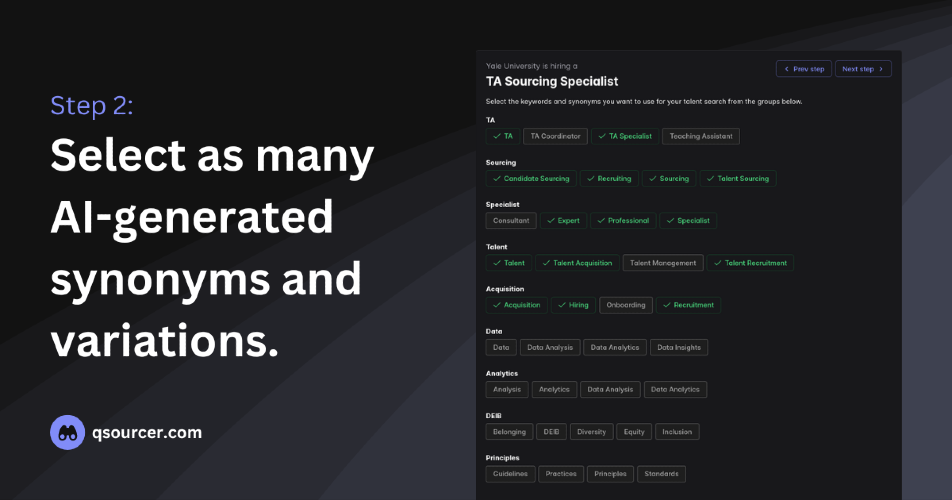
Task: Select the Guidelines chip under Principles
Action: 510,474
